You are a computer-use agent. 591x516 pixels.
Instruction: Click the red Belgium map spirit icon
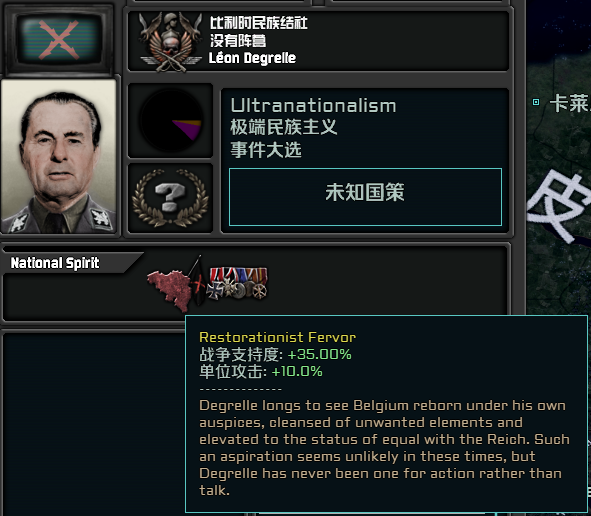point(170,289)
